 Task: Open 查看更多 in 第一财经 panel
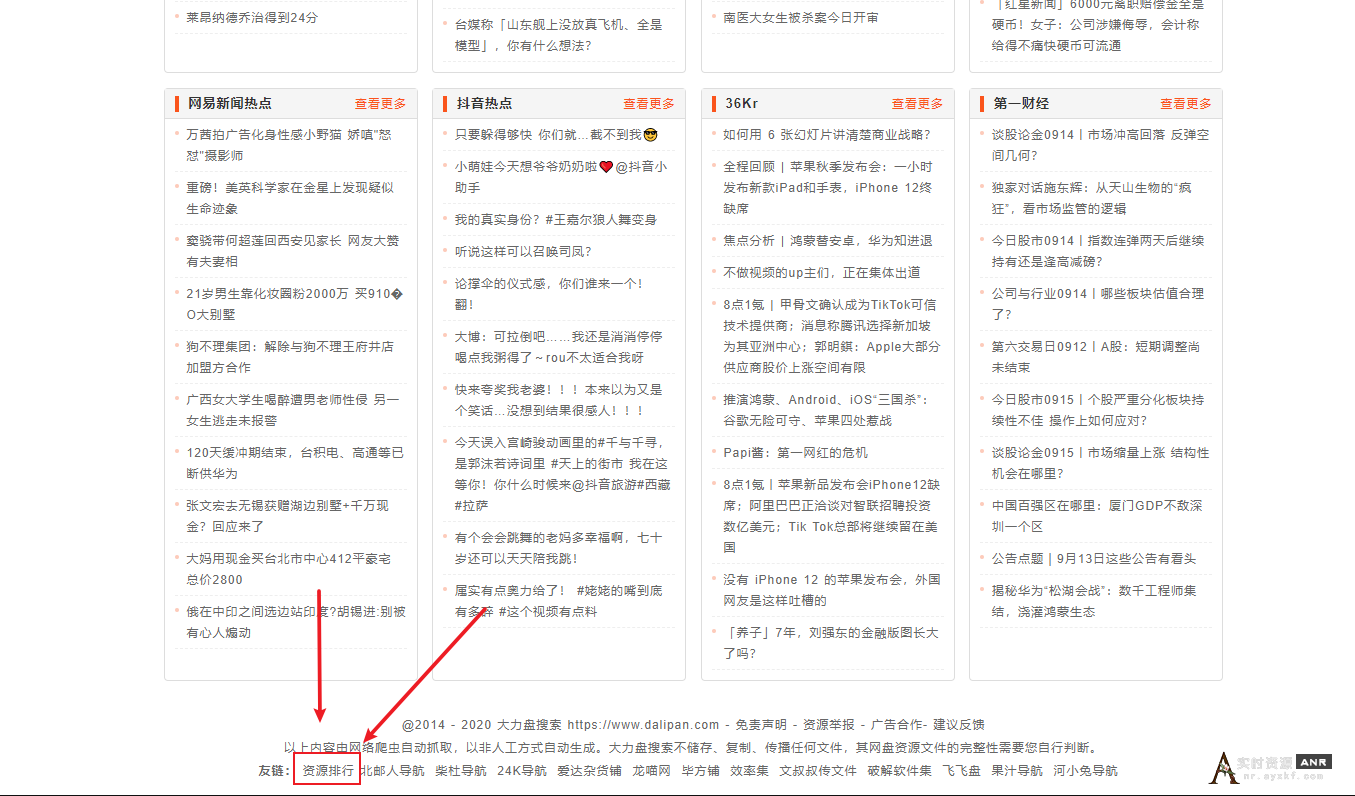[1186, 104]
